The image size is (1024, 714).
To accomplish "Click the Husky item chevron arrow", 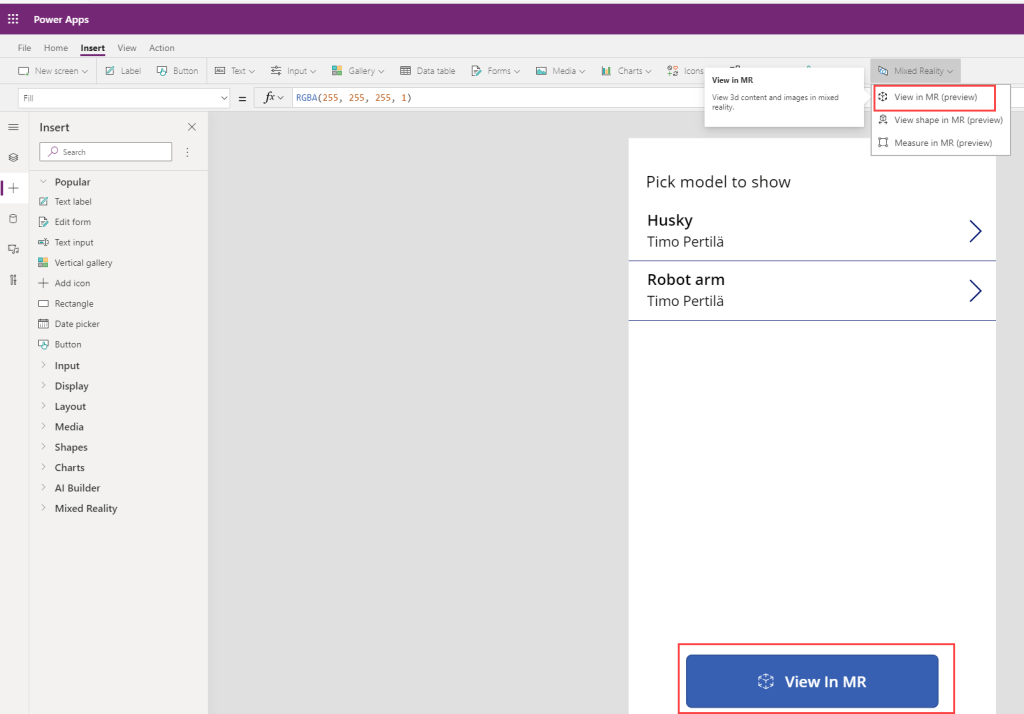I will click(x=975, y=231).
